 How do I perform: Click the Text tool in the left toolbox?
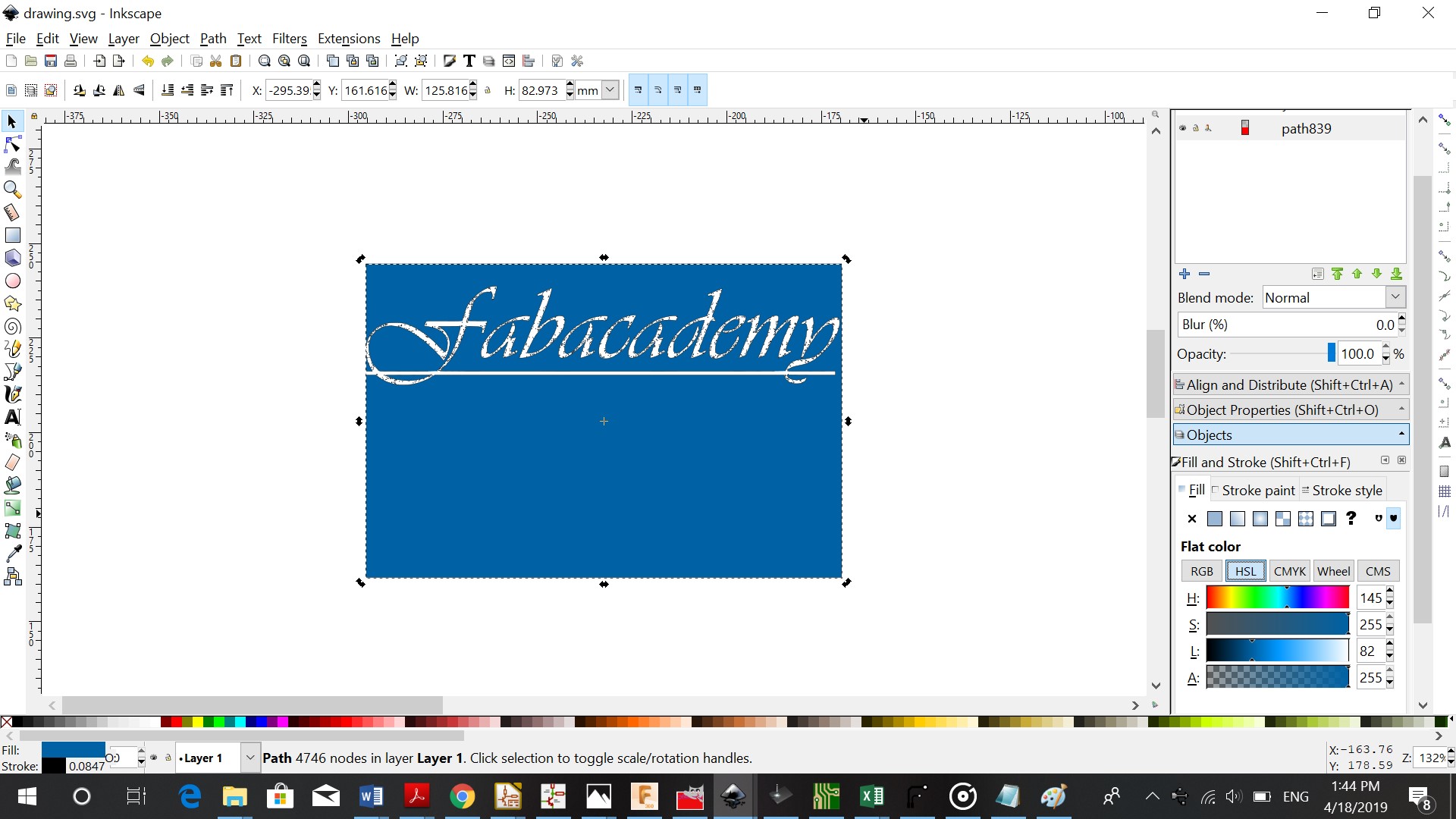pos(13,417)
